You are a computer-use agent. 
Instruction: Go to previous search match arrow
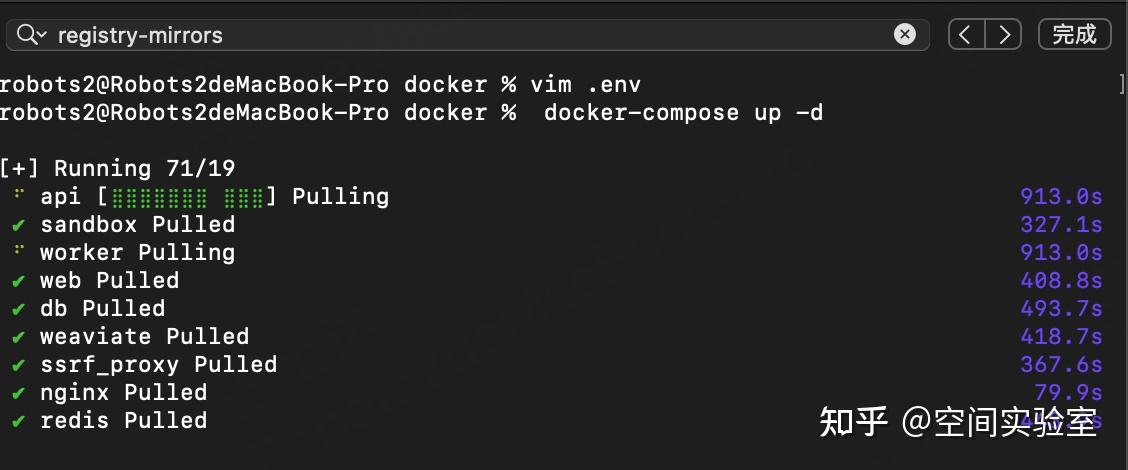(x=965, y=35)
